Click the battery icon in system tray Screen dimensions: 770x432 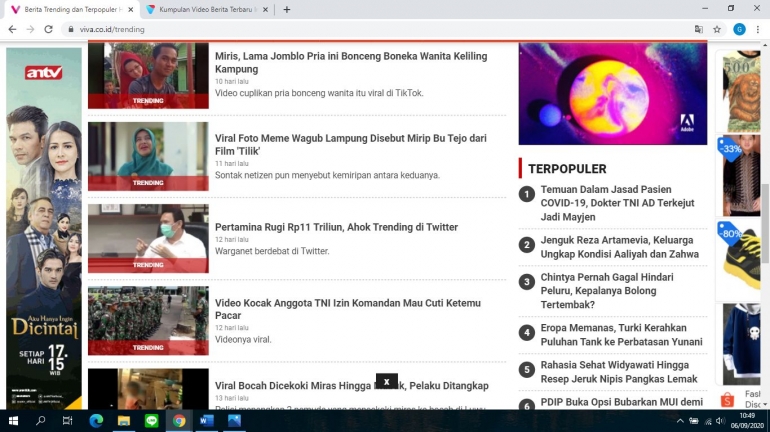click(694, 421)
